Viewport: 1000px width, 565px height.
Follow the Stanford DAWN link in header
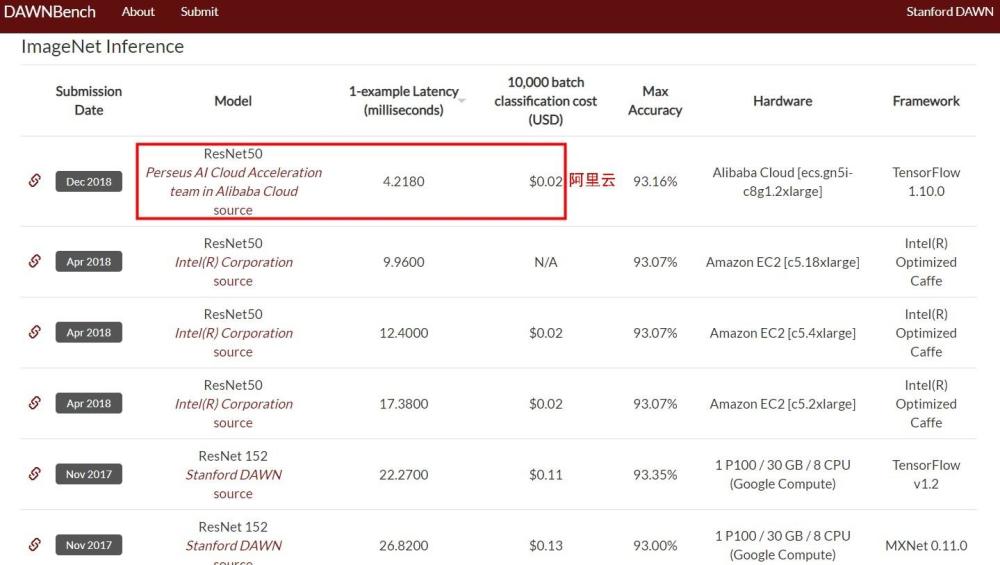949,11
